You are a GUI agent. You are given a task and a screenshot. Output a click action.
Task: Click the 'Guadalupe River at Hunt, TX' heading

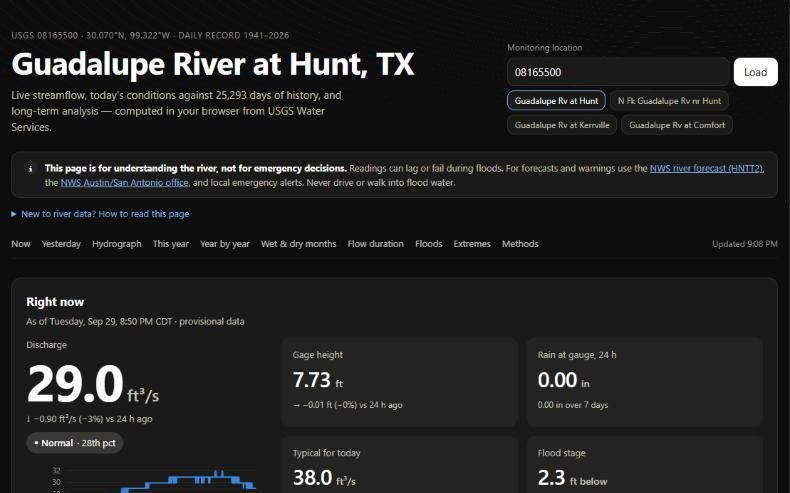[213, 64]
